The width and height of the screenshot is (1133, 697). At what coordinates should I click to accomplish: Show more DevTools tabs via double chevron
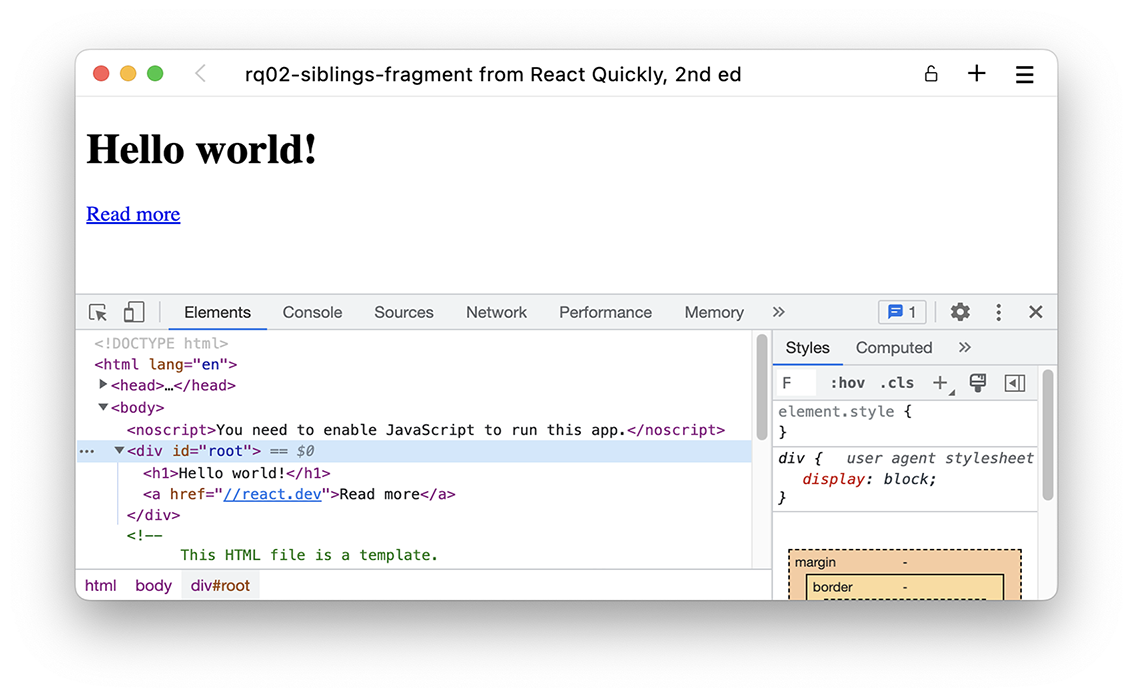pos(779,312)
